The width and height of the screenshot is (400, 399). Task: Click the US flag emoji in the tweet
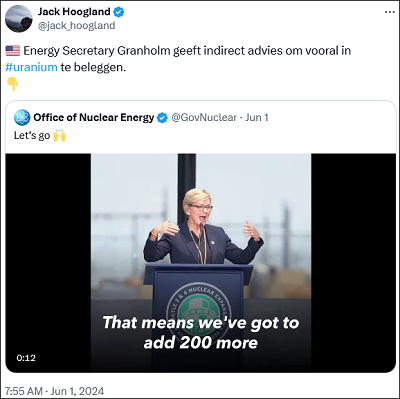tap(13, 51)
